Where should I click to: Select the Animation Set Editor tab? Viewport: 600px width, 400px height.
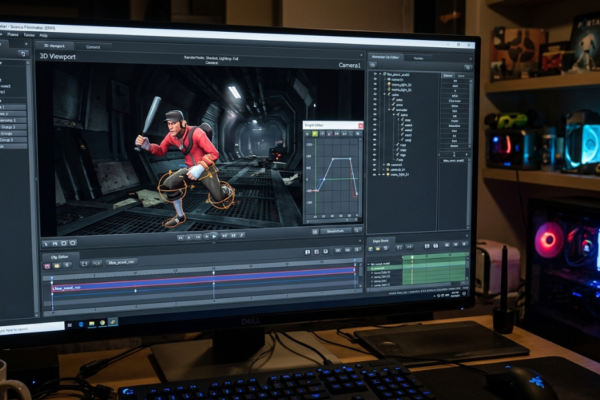(386, 57)
